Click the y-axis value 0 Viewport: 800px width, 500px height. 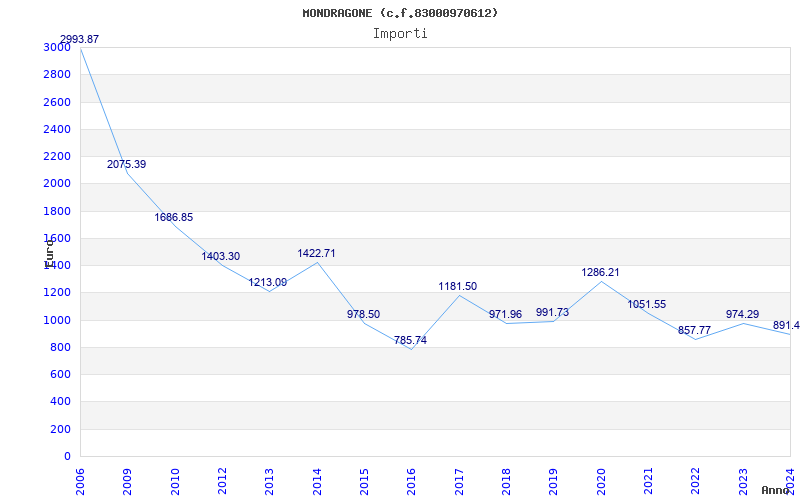tap(68, 457)
